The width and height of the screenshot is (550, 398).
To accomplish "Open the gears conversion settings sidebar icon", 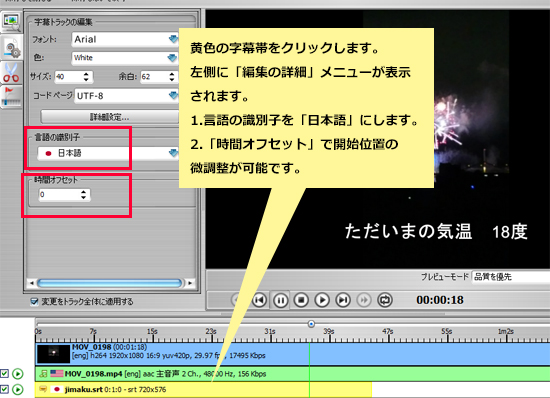I will (x=11, y=48).
